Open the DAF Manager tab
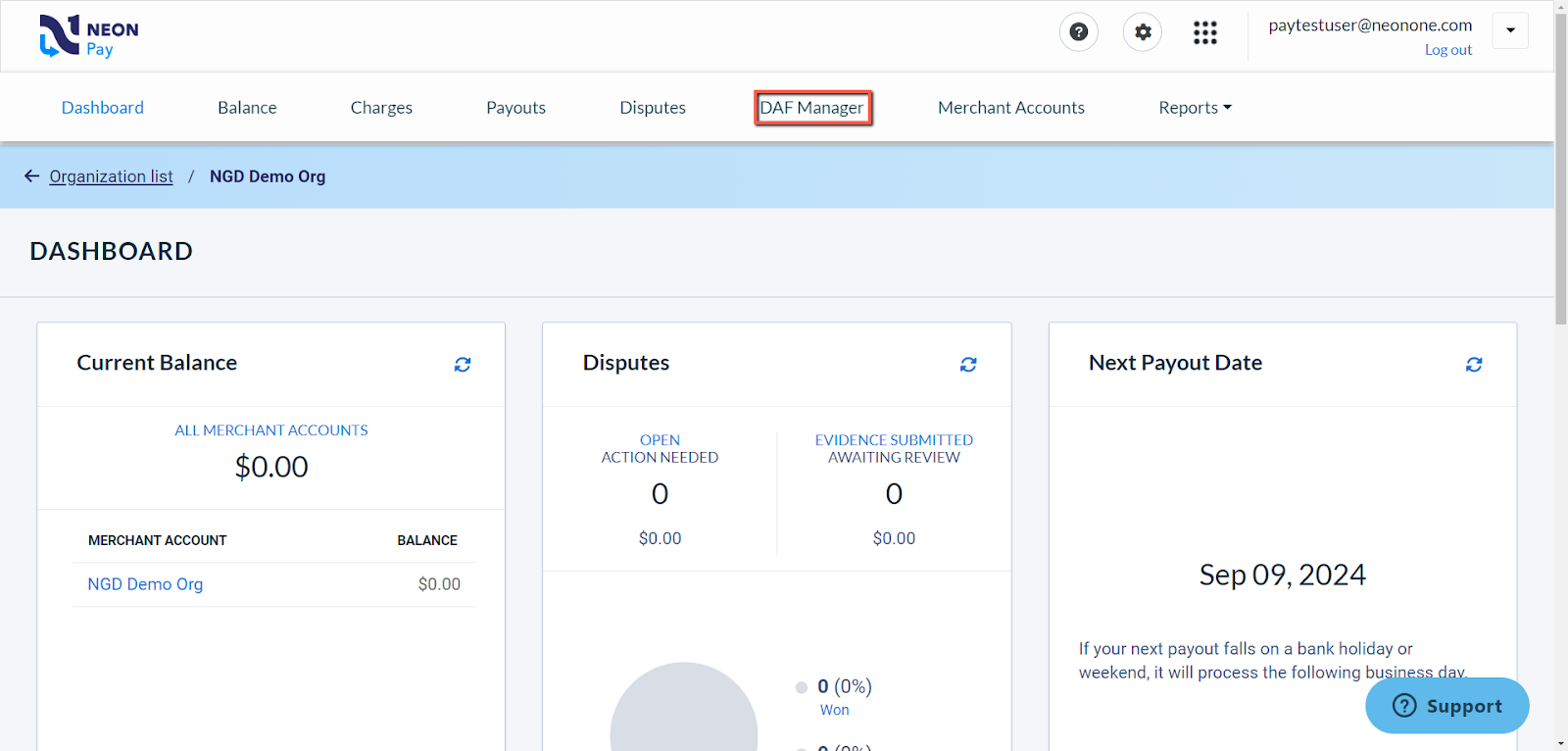1568x751 pixels. tap(812, 108)
